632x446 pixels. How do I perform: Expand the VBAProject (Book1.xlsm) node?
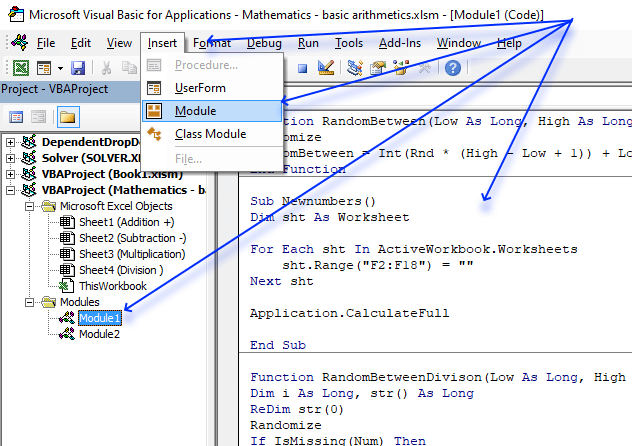click(10, 174)
